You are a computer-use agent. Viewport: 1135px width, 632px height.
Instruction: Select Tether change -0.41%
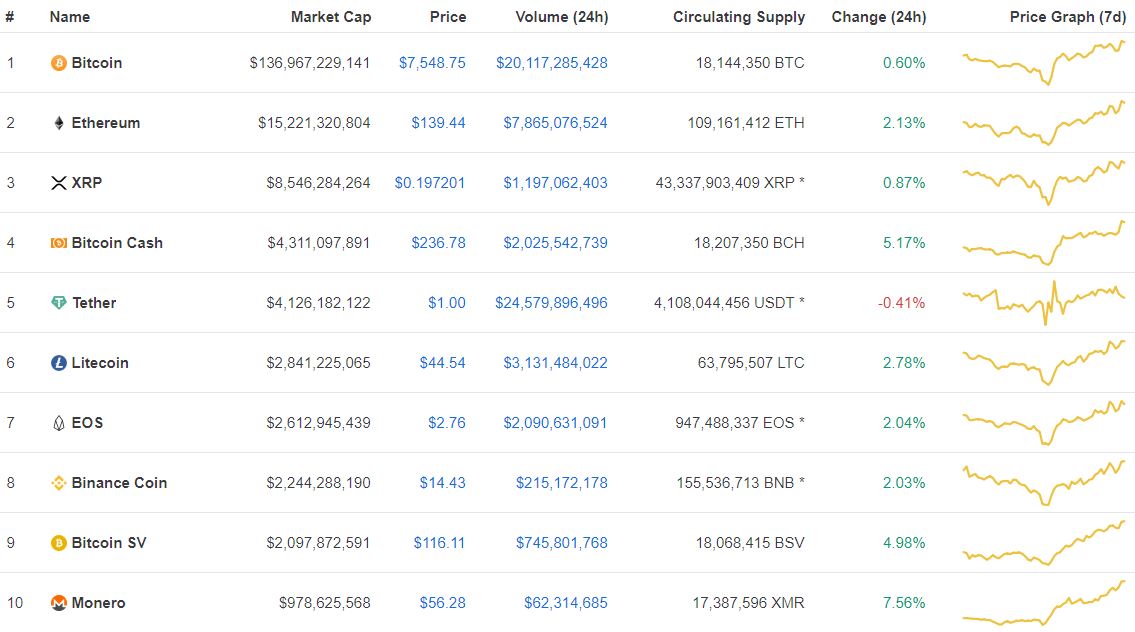(x=901, y=303)
